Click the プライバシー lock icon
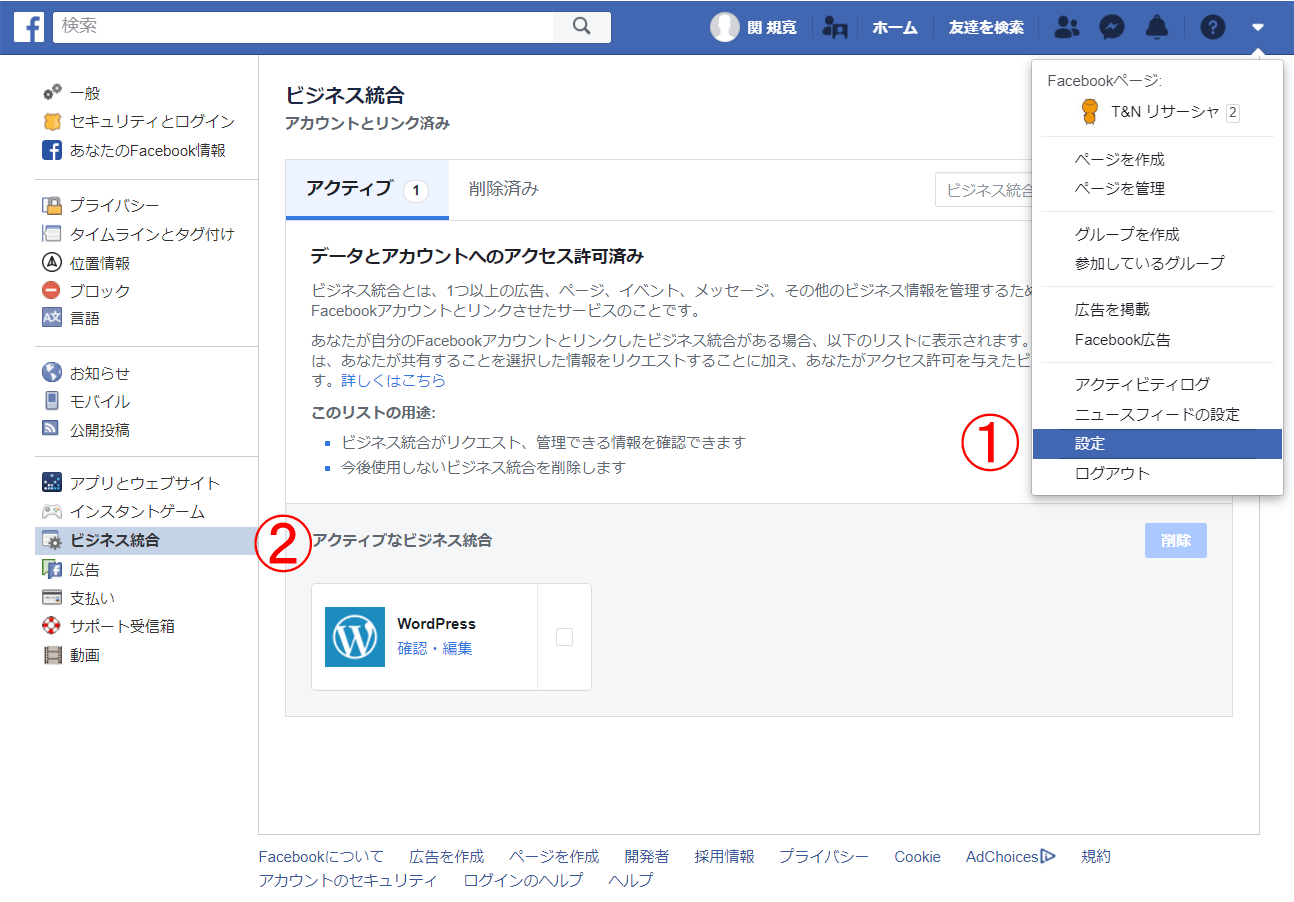This screenshot has width=1294, height=902. coord(52,205)
